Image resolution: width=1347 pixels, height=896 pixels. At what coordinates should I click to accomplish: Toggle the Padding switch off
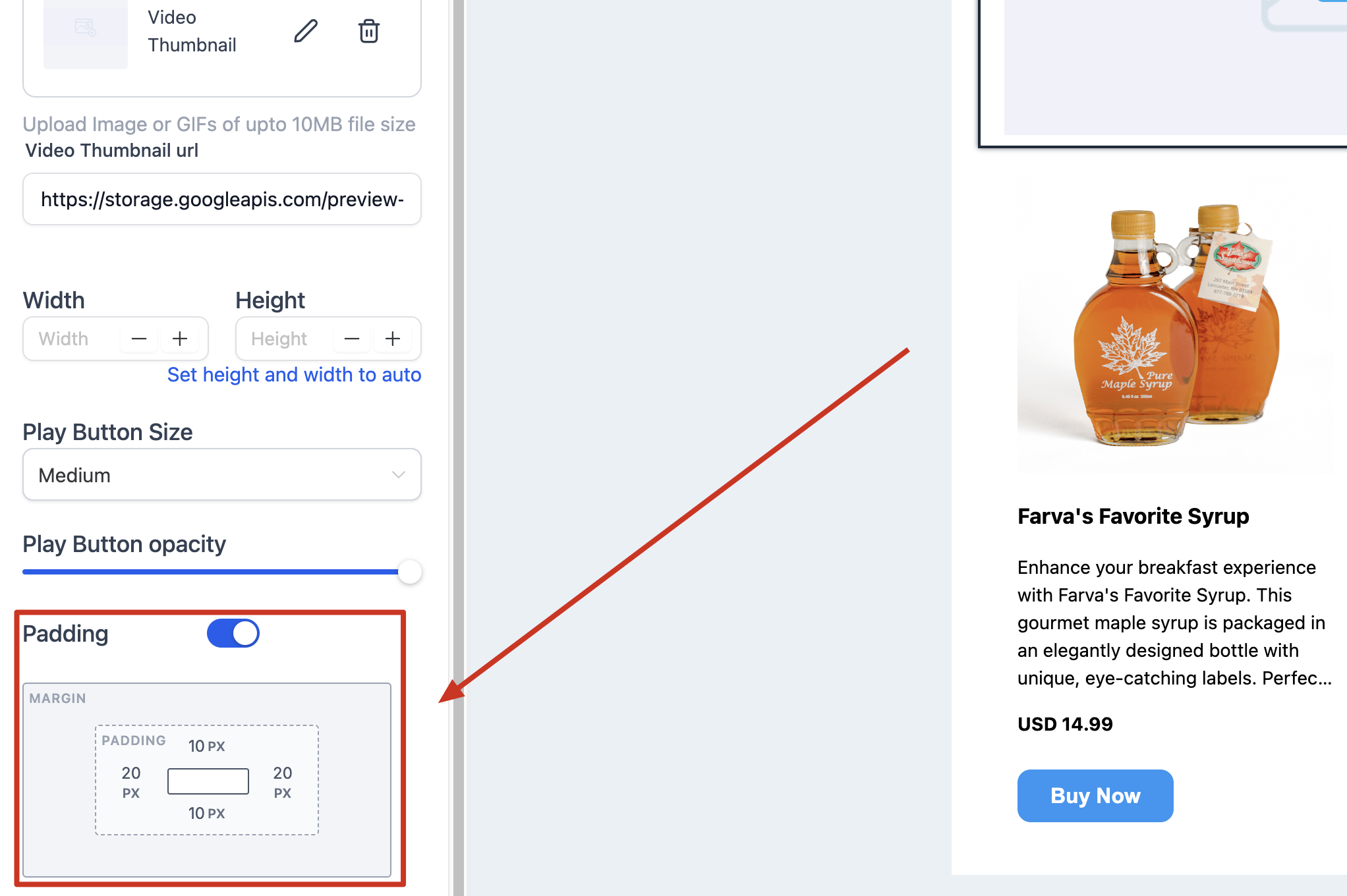tap(233, 633)
